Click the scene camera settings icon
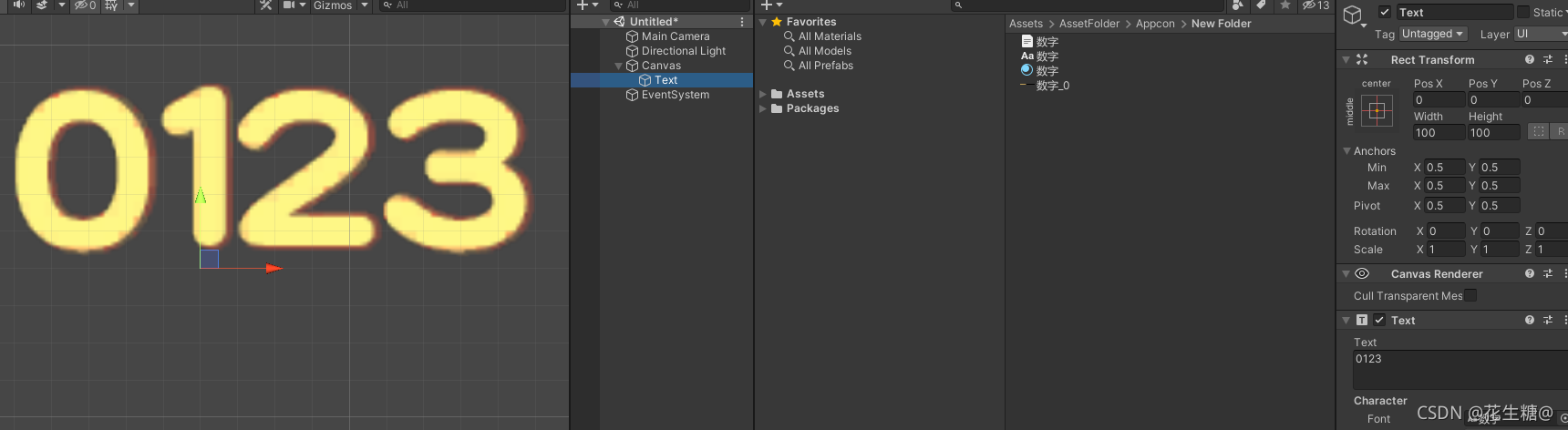1568x430 pixels. [x=289, y=5]
